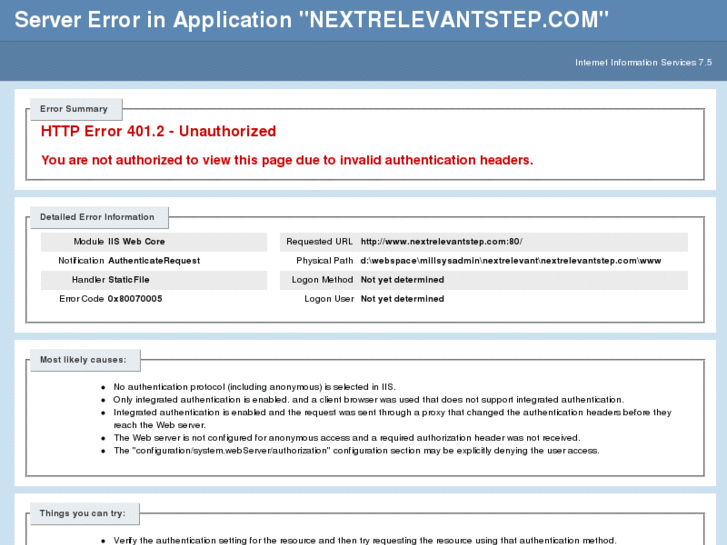Click the Logon User Not yet determined value
Image resolution: width=727 pixels, height=545 pixels.
click(402, 299)
